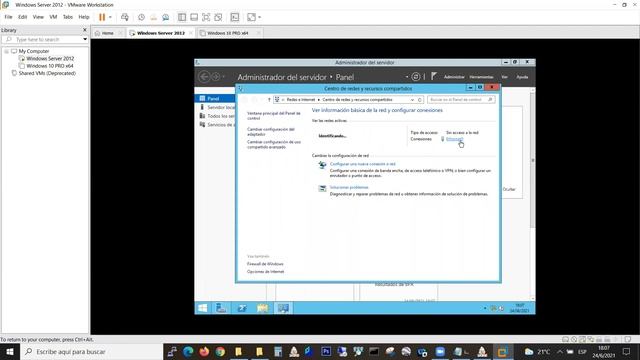Click the guest Windows Start button
Screen dimensions: 640x360
[x=202, y=308]
